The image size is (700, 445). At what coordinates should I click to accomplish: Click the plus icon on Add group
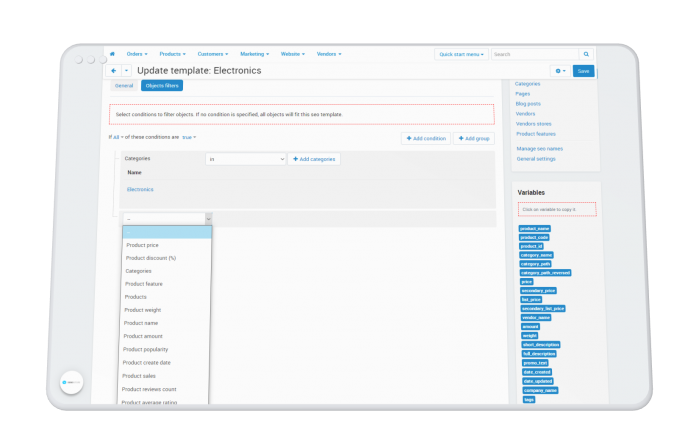coord(461,138)
